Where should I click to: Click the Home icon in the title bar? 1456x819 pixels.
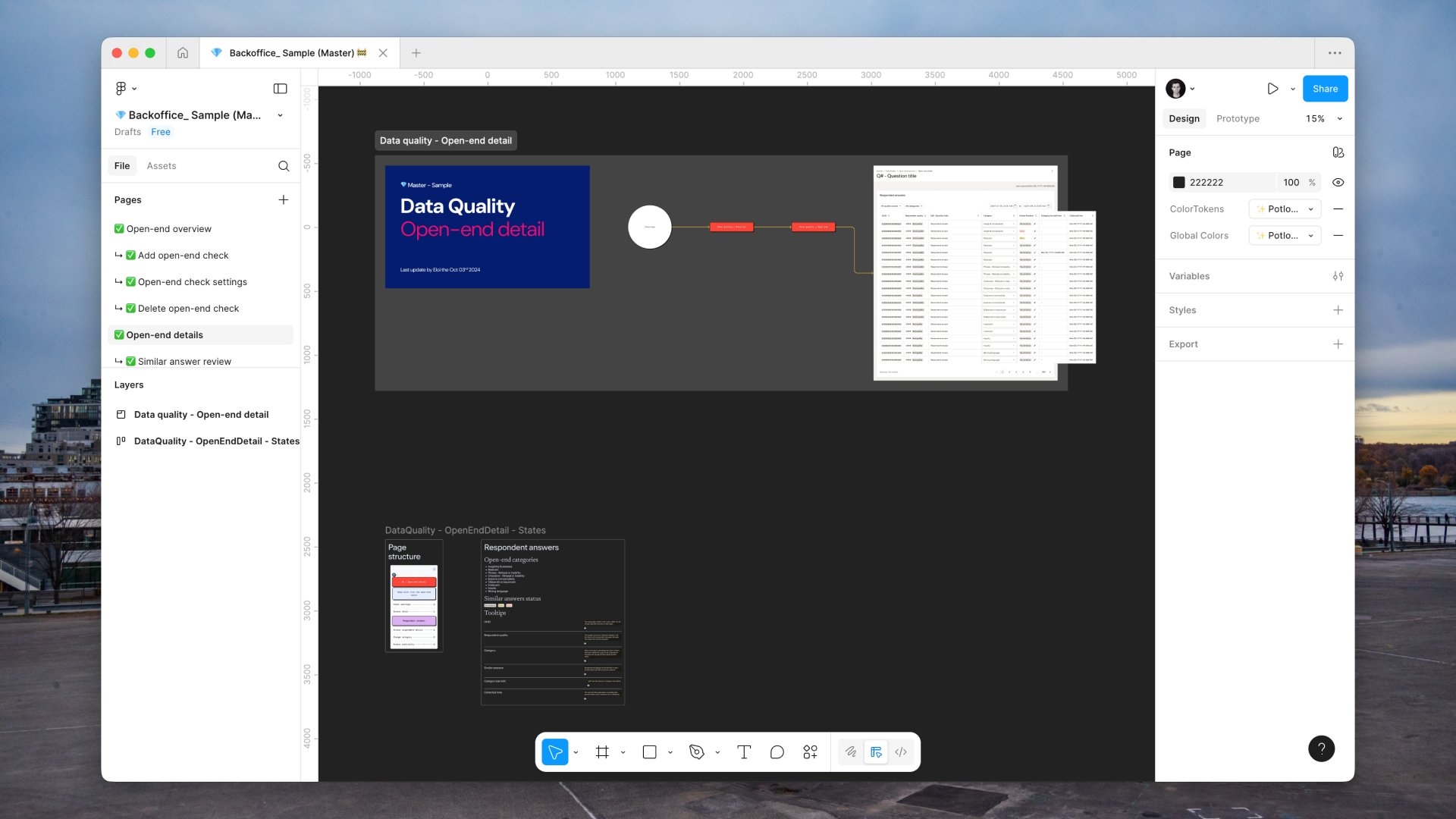183,53
